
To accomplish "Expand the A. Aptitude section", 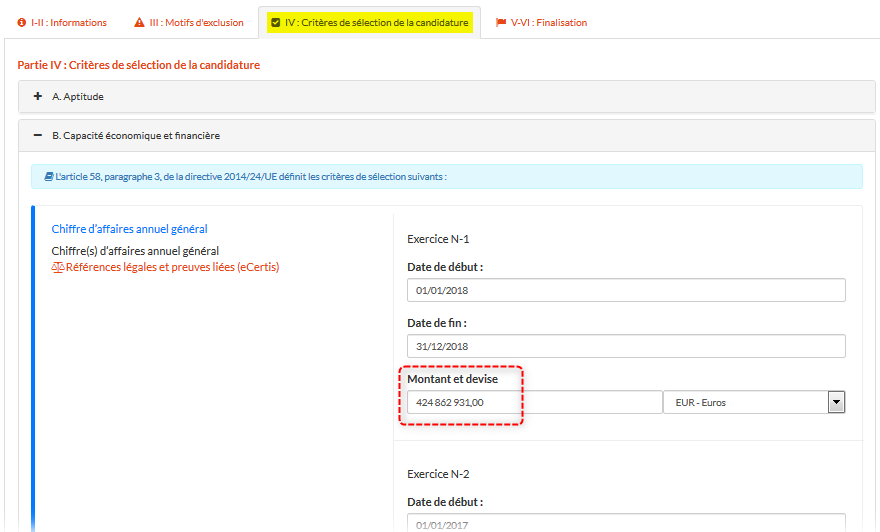I will click(78, 97).
